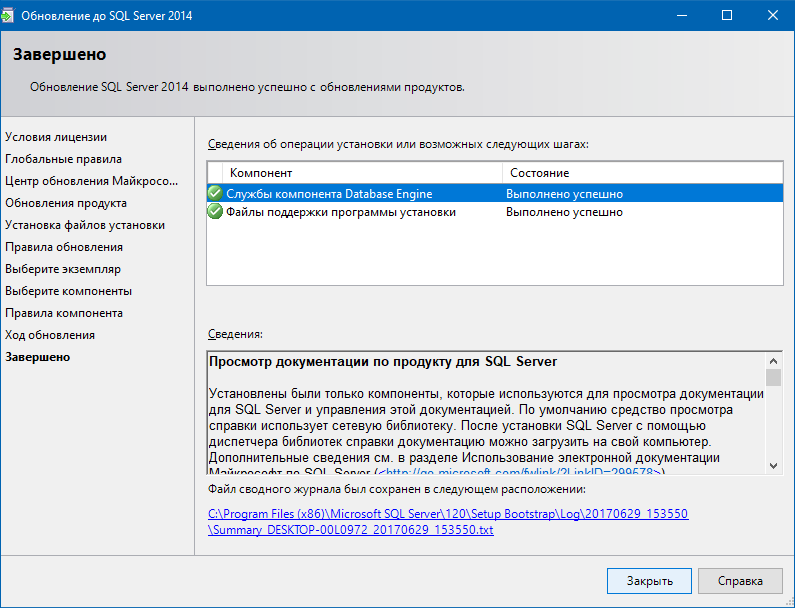Open the Summary_DESKTOP-00L0972 txt link line
This screenshot has height=608, width=795.
(350, 530)
